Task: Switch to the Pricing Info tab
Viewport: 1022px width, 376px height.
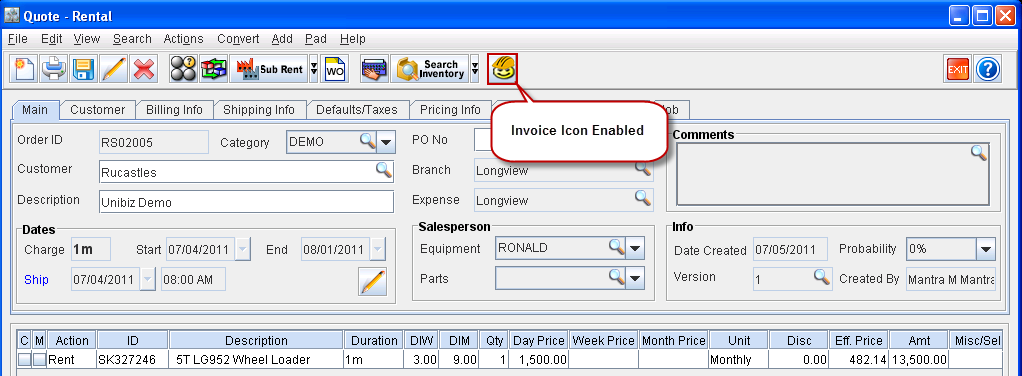Action: click(450, 109)
